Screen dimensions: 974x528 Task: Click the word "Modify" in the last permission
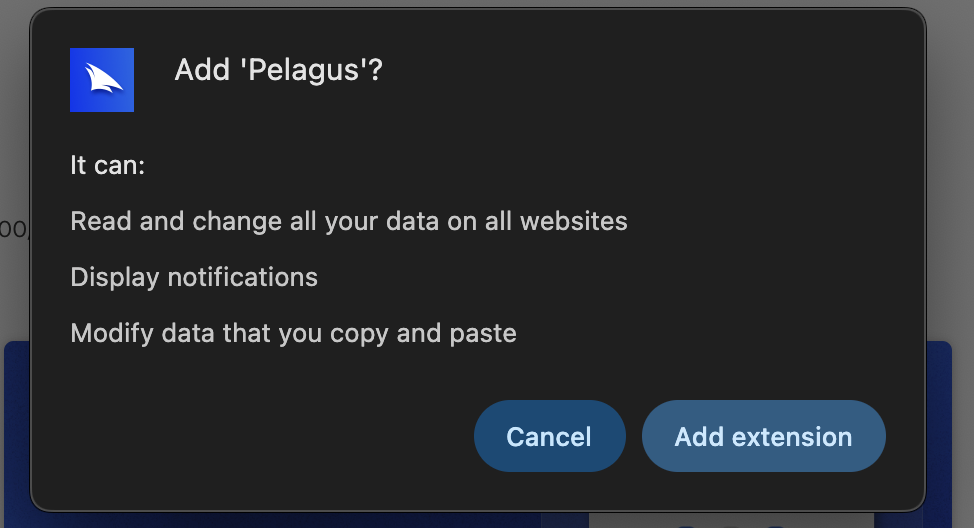[x=109, y=332]
